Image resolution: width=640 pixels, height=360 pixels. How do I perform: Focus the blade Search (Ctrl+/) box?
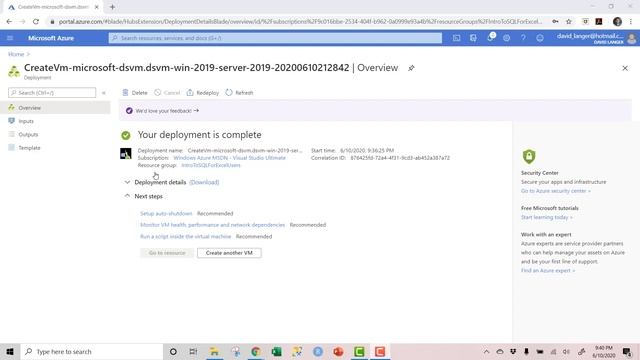point(52,93)
